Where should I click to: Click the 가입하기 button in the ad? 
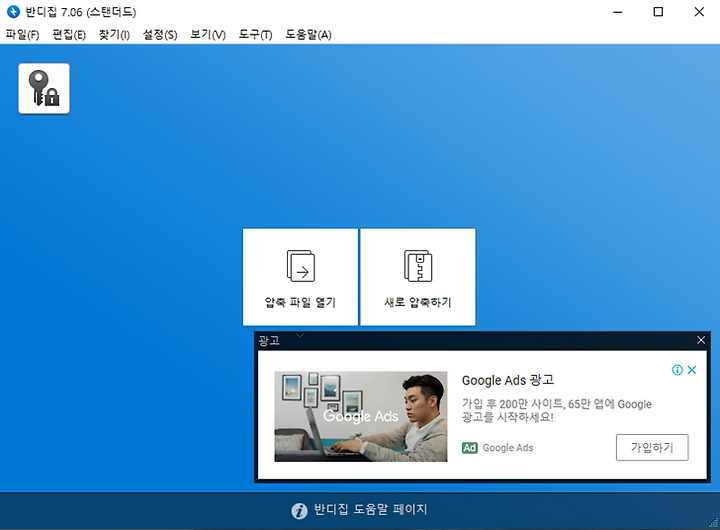point(652,447)
